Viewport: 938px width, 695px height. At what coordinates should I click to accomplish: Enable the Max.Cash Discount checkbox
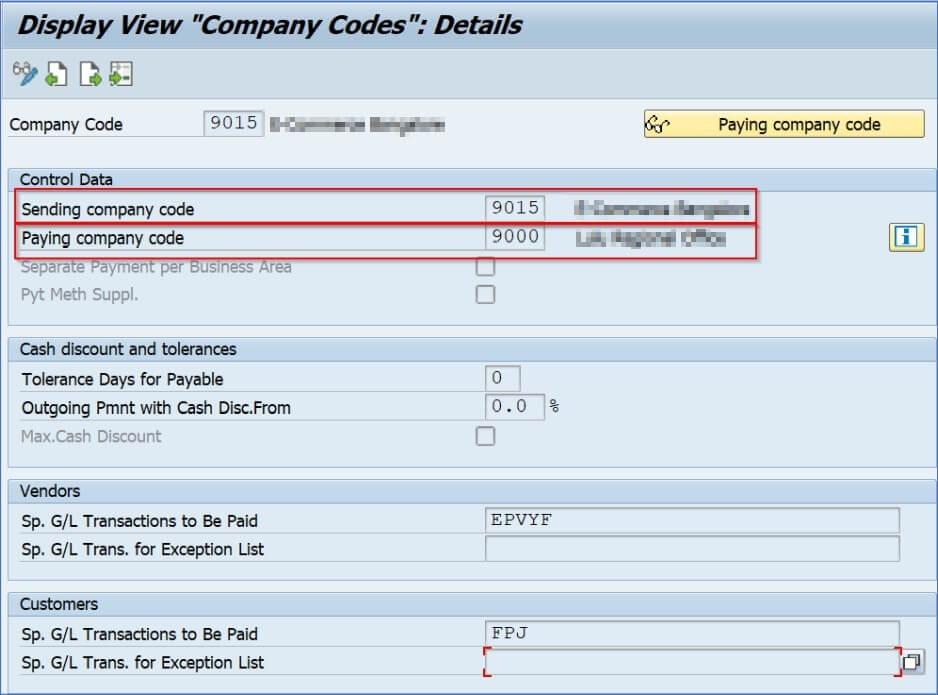coord(485,436)
